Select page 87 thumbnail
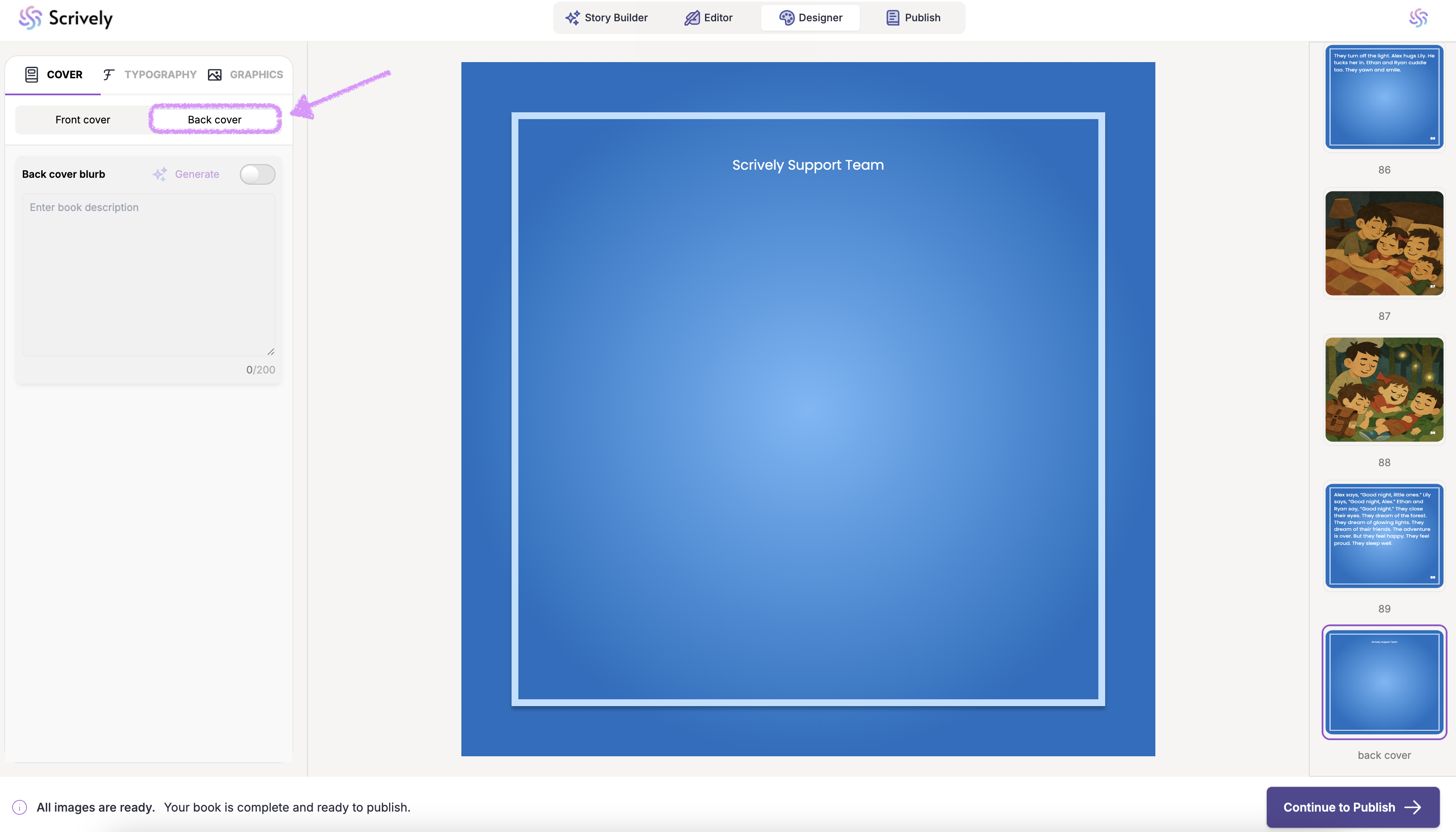The width and height of the screenshot is (1456, 832). [x=1383, y=243]
